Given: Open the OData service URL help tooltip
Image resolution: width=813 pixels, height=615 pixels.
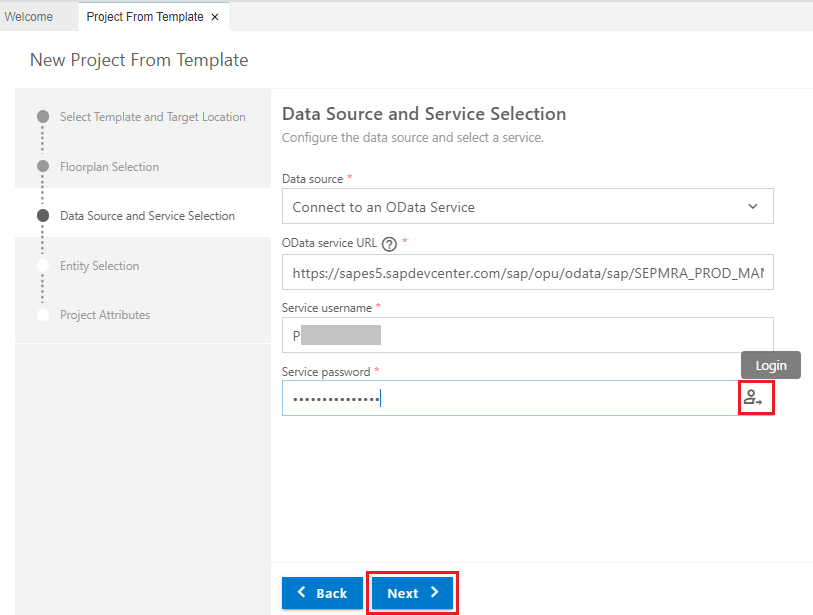Looking at the screenshot, I should pyautogui.click(x=389, y=242).
